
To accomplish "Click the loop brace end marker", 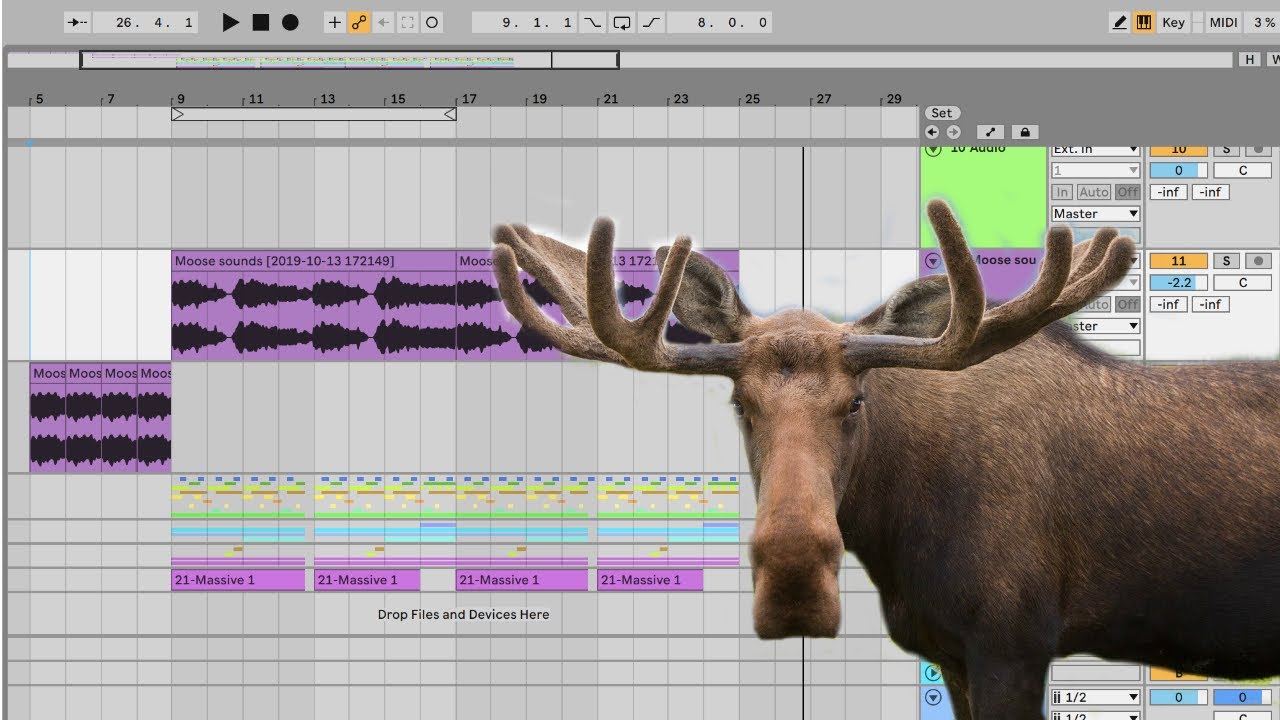I will click(450, 114).
